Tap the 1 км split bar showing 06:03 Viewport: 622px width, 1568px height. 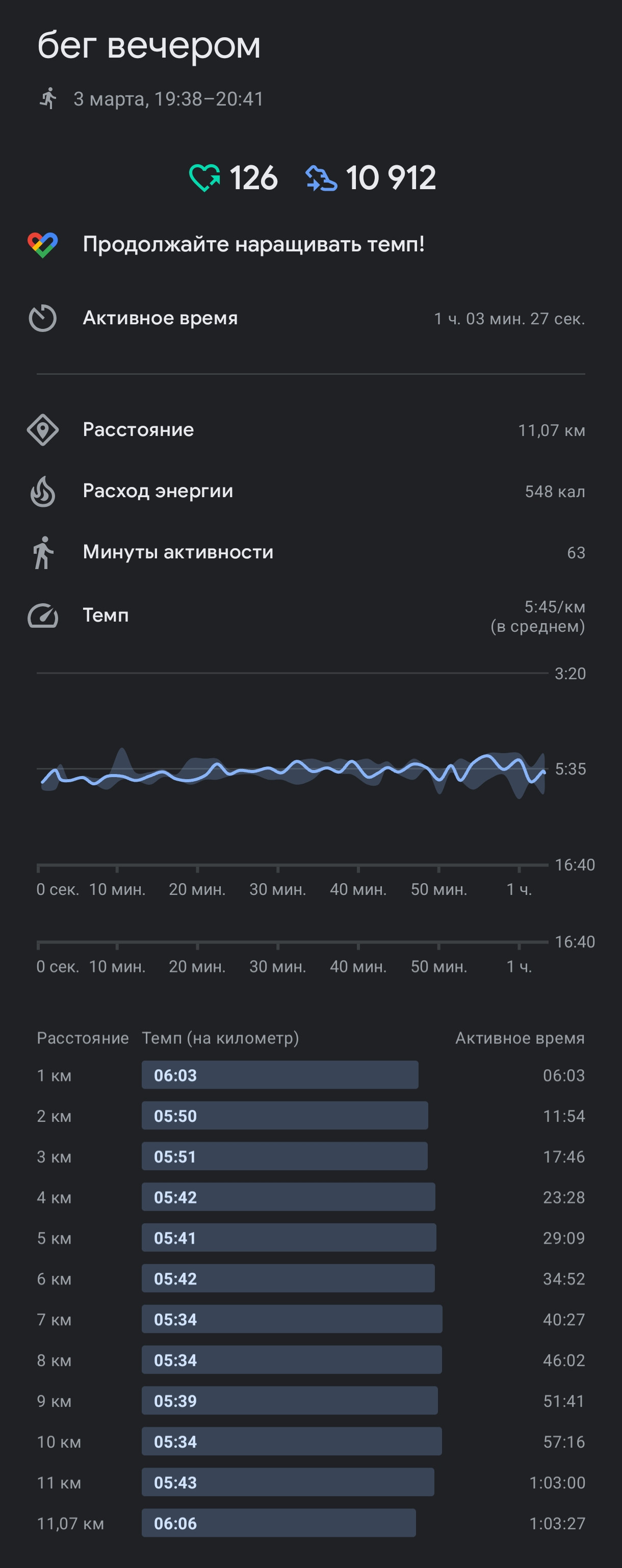(280, 1075)
